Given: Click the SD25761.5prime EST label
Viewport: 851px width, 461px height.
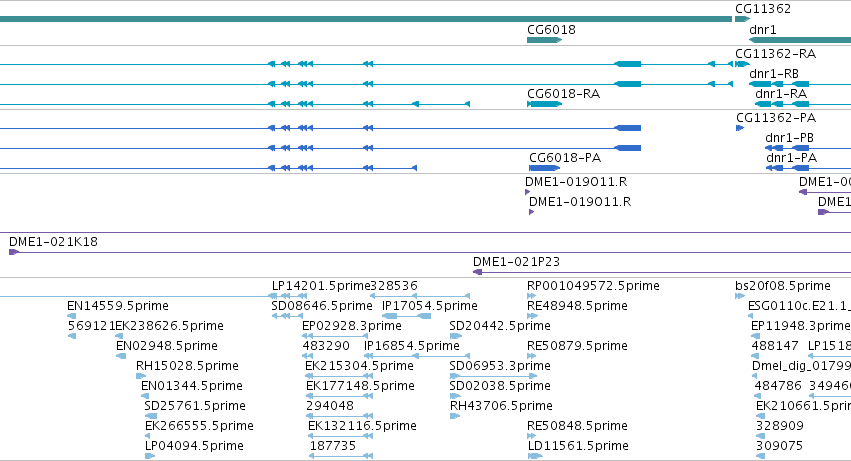Looking at the screenshot, I should [x=195, y=406].
